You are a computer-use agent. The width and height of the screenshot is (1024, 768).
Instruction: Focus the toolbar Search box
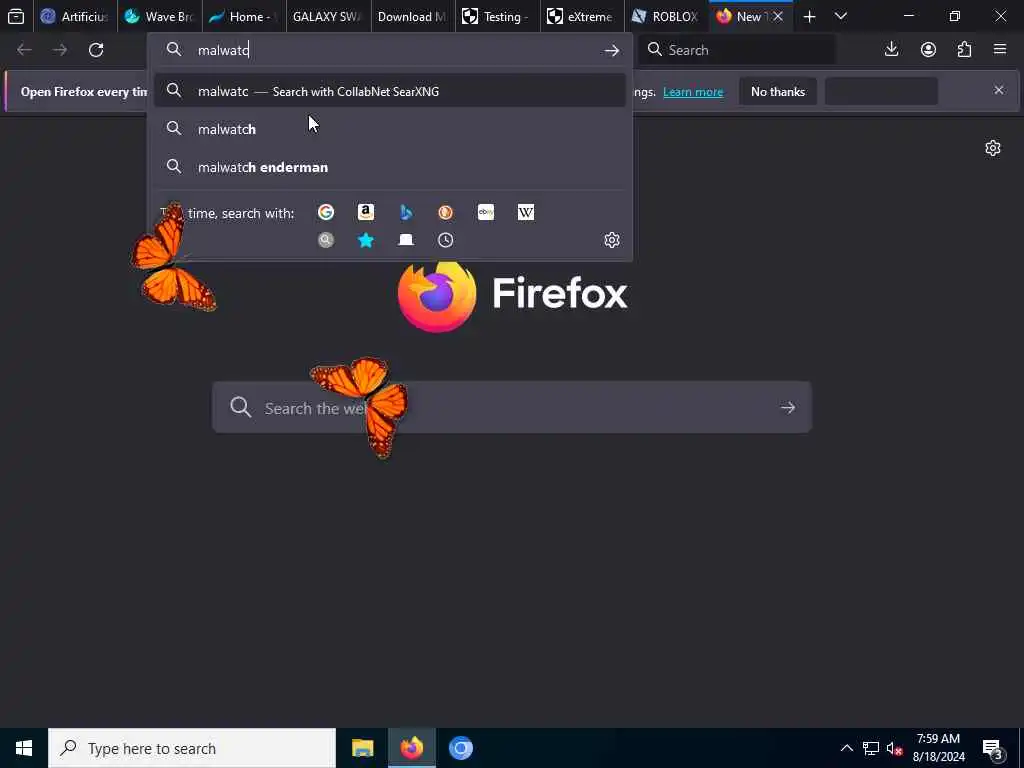[x=736, y=50]
